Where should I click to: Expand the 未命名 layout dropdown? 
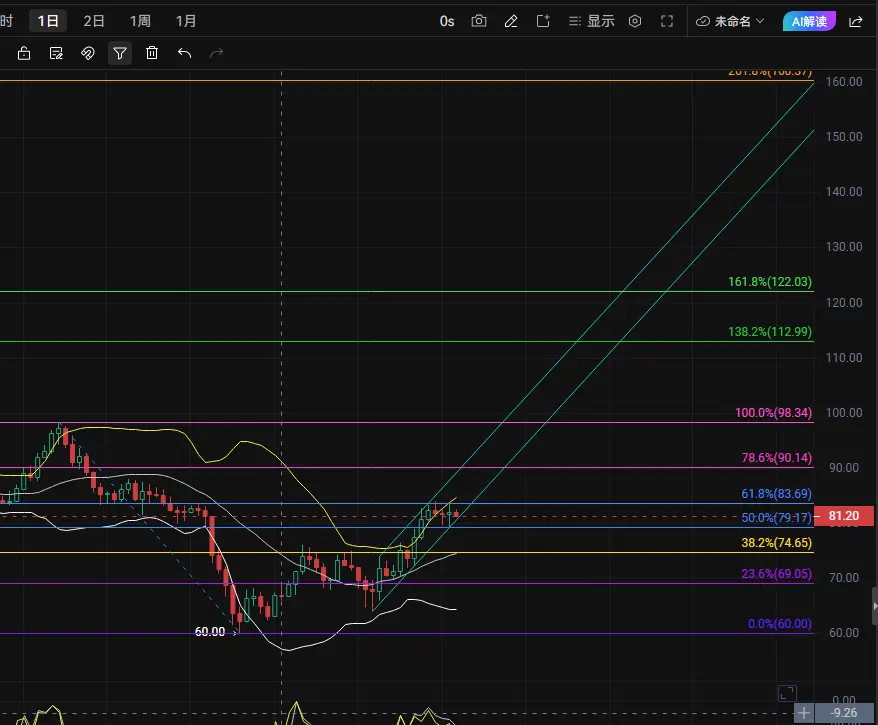coord(730,21)
